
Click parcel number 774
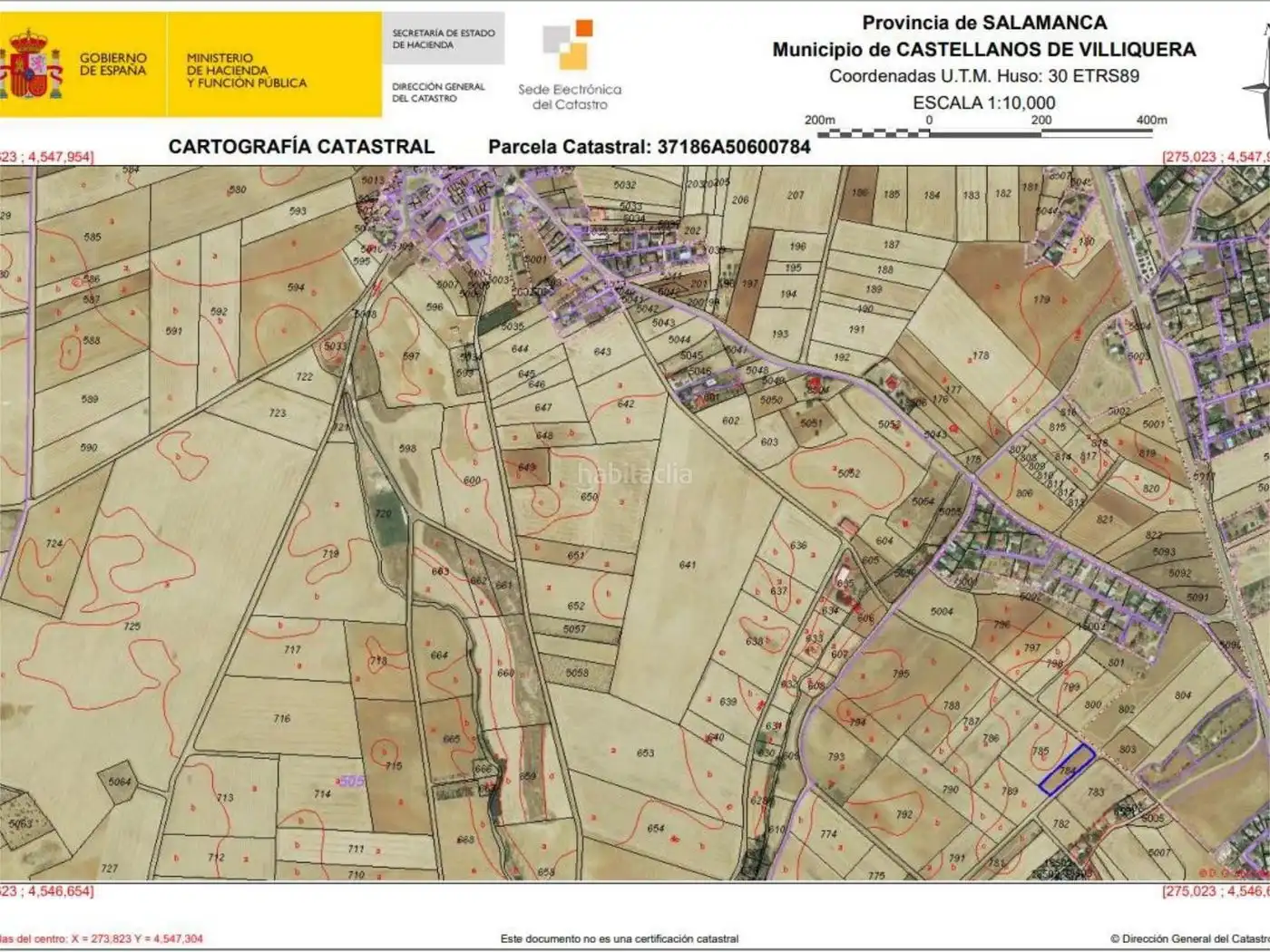click(x=828, y=834)
